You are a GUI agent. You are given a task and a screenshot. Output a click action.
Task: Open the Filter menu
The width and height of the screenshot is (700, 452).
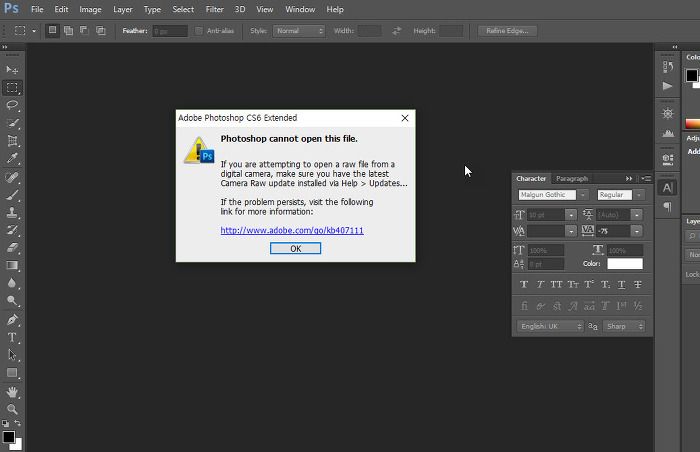click(x=215, y=9)
